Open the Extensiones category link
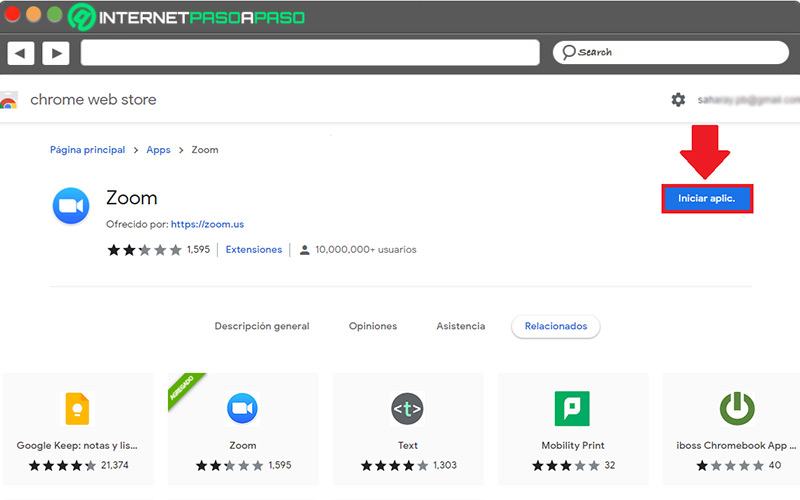 coord(254,249)
